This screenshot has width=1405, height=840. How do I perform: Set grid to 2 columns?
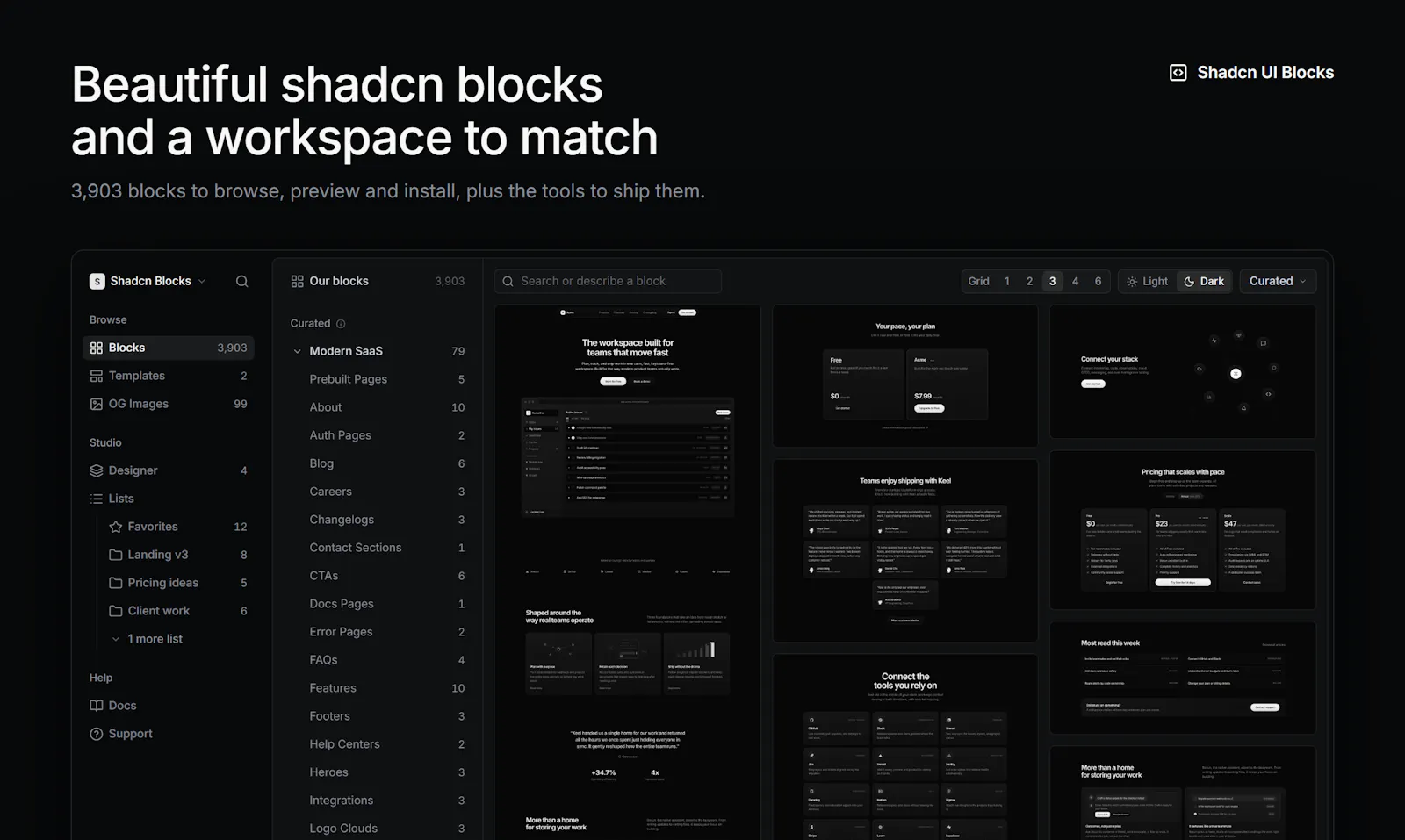pyautogui.click(x=1030, y=281)
